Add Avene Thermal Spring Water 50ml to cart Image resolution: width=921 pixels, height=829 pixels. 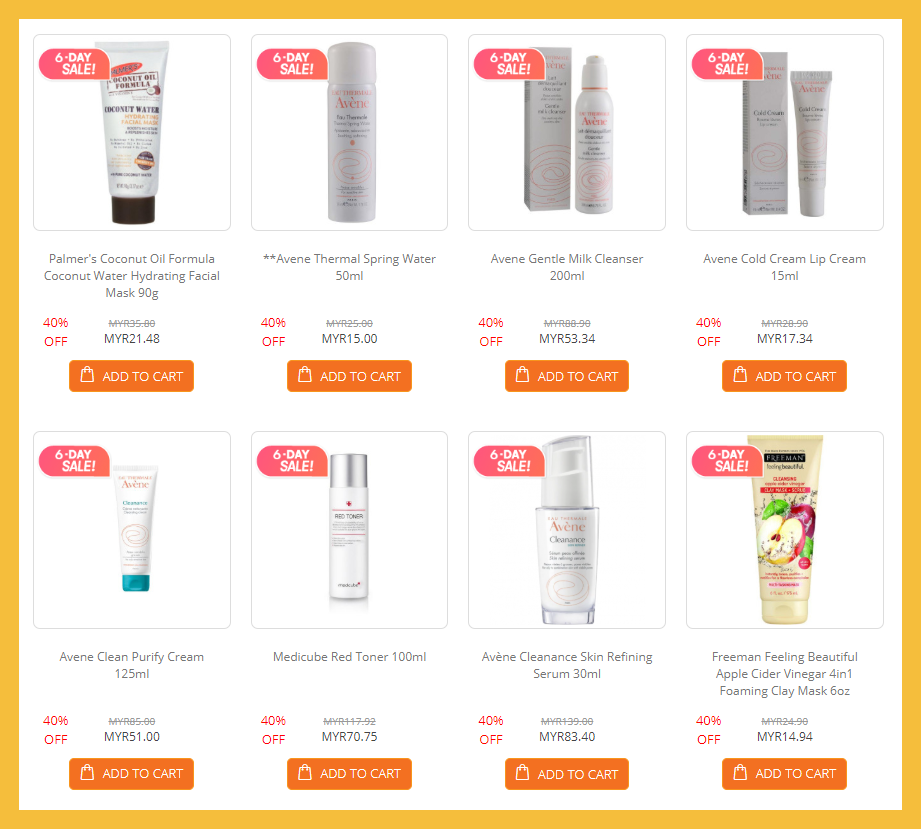coord(349,376)
